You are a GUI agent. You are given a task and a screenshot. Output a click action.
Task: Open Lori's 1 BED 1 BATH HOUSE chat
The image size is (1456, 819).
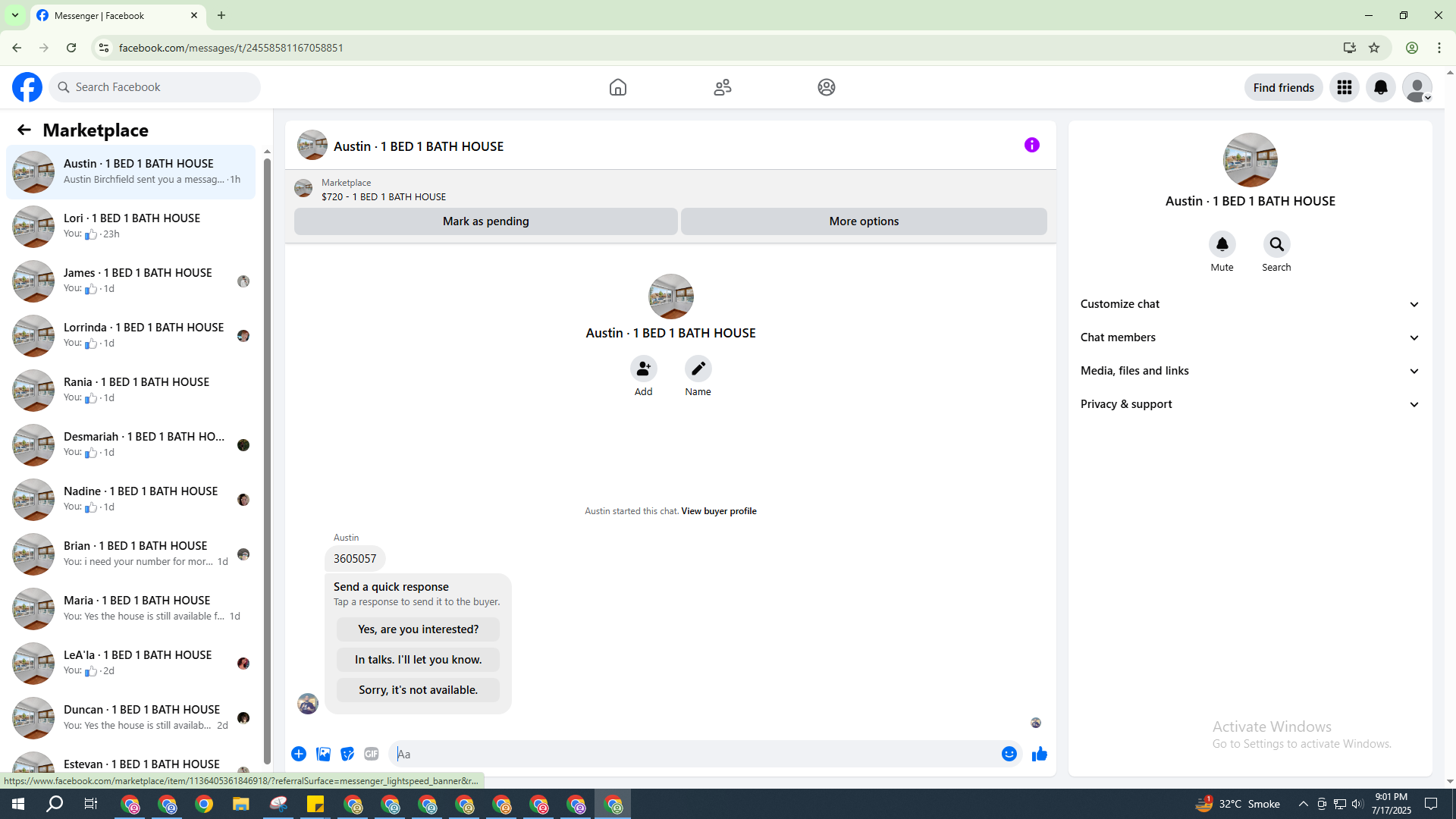pos(130,227)
